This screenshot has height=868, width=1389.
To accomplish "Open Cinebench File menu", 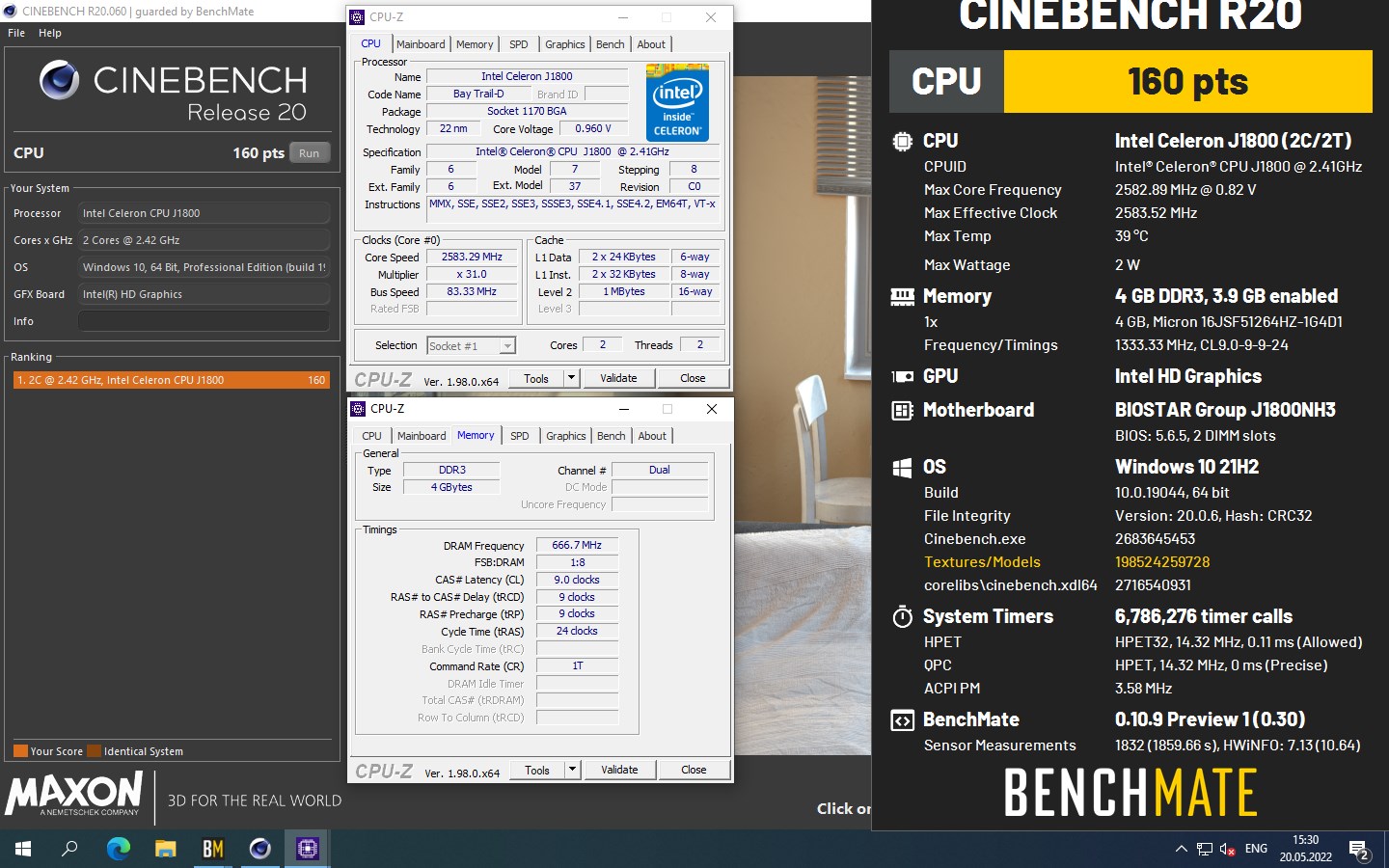I will (16, 33).
